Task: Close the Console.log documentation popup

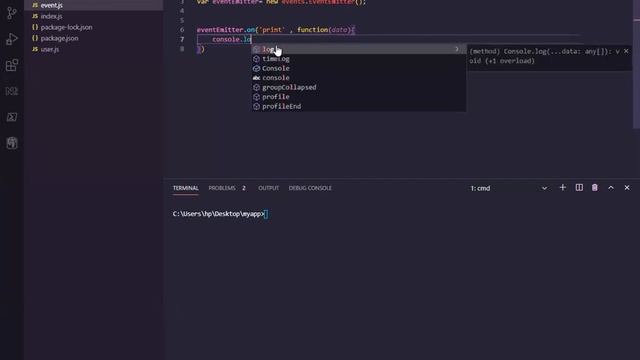Action: coord(626,51)
